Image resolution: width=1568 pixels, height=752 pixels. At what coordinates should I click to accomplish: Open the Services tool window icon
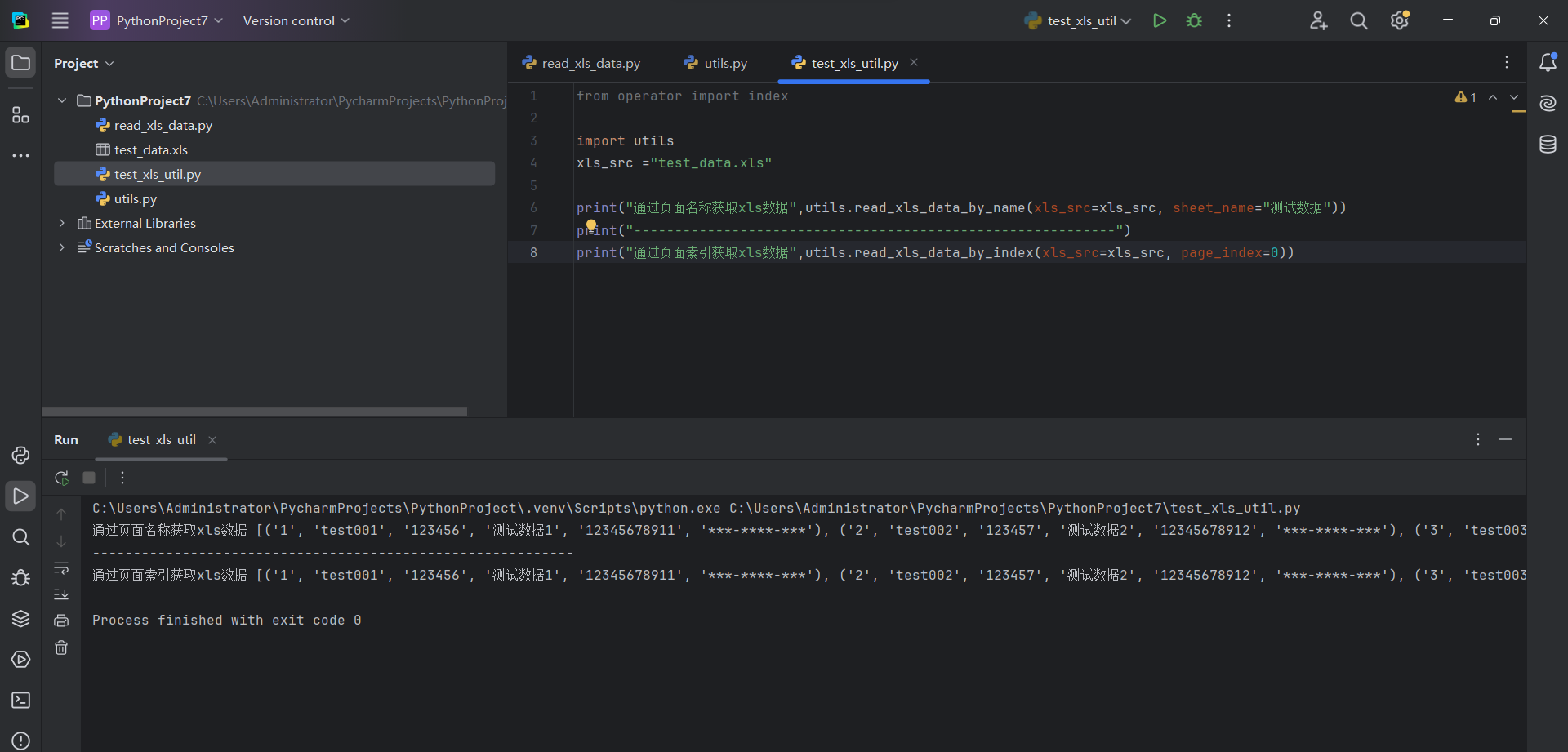(x=20, y=660)
